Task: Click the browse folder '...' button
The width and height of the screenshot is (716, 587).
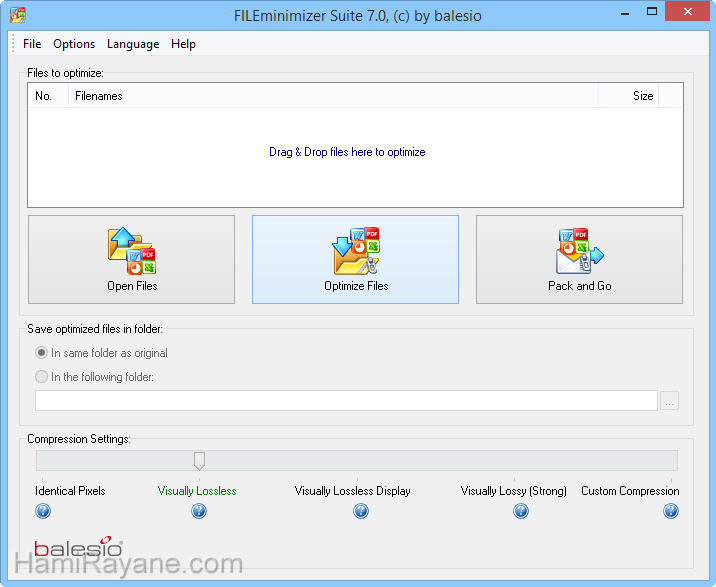Action: (670, 401)
